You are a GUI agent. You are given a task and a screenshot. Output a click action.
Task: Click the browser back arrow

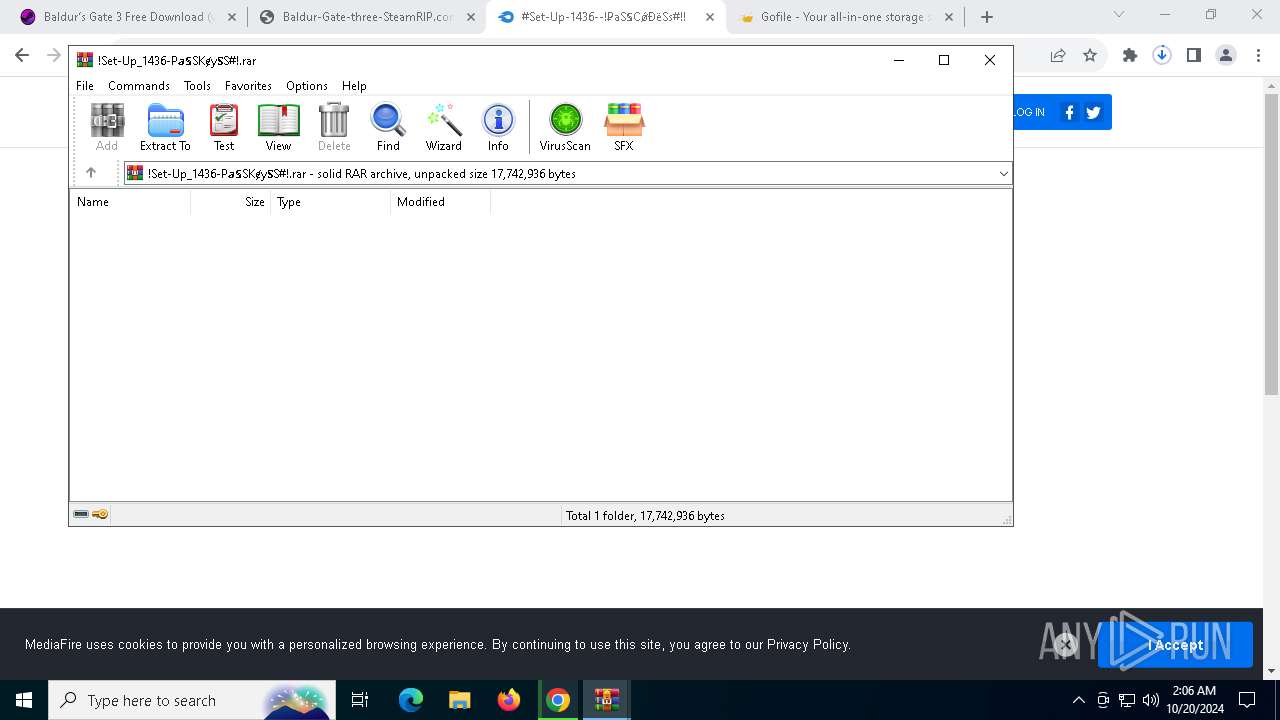tap(22, 56)
